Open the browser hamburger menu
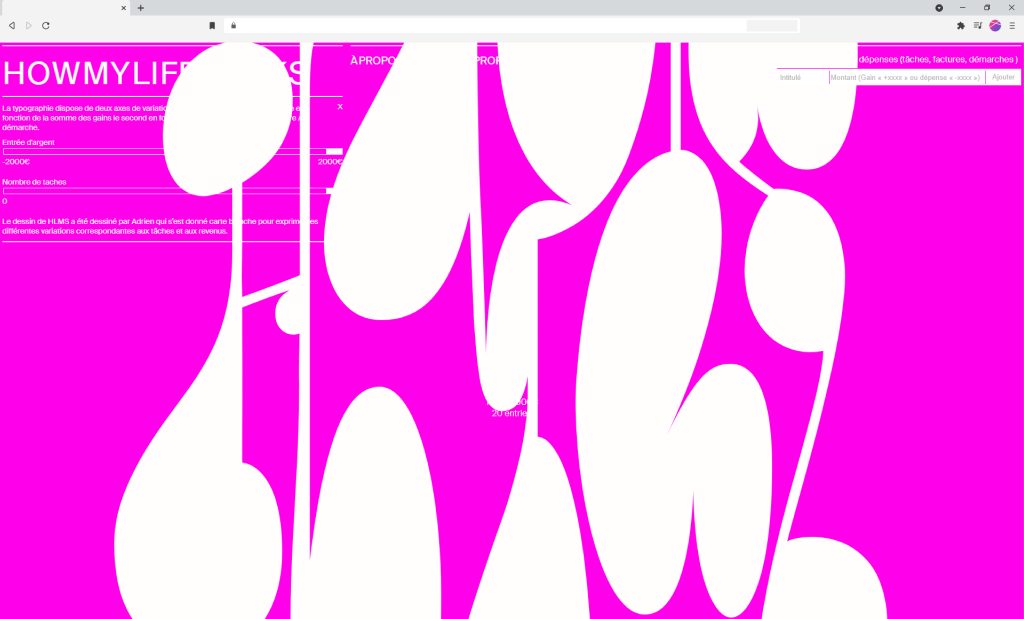This screenshot has height=619, width=1024. coord(1012,25)
